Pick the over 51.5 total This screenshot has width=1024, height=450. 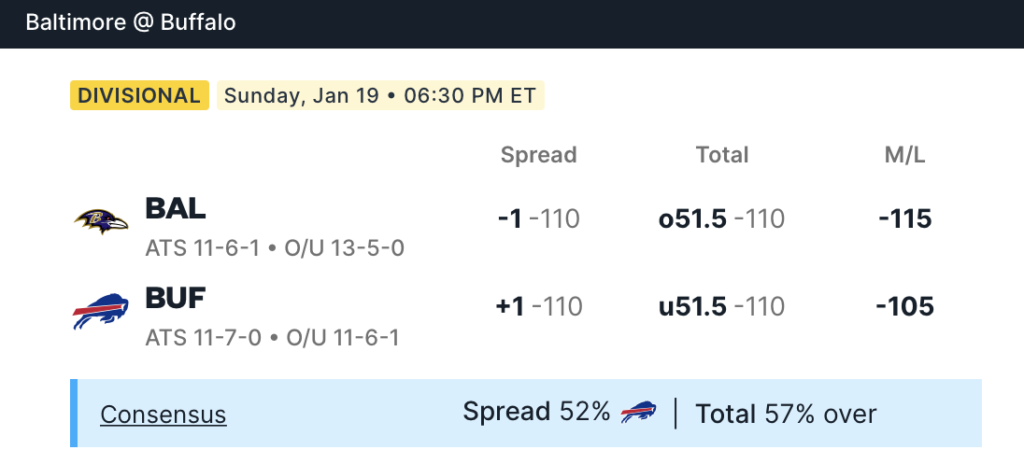[721, 218]
